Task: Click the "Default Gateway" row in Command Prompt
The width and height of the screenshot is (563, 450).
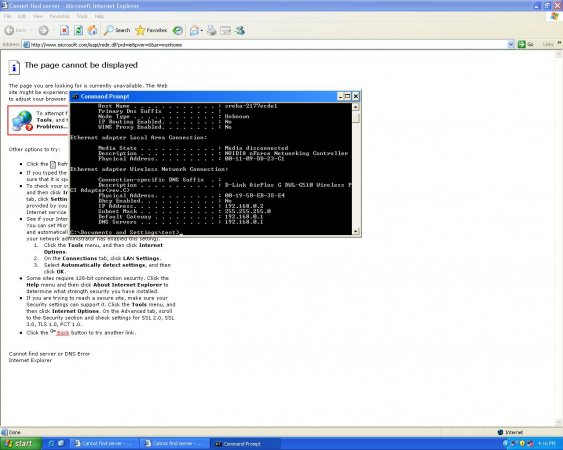Action: [181, 217]
